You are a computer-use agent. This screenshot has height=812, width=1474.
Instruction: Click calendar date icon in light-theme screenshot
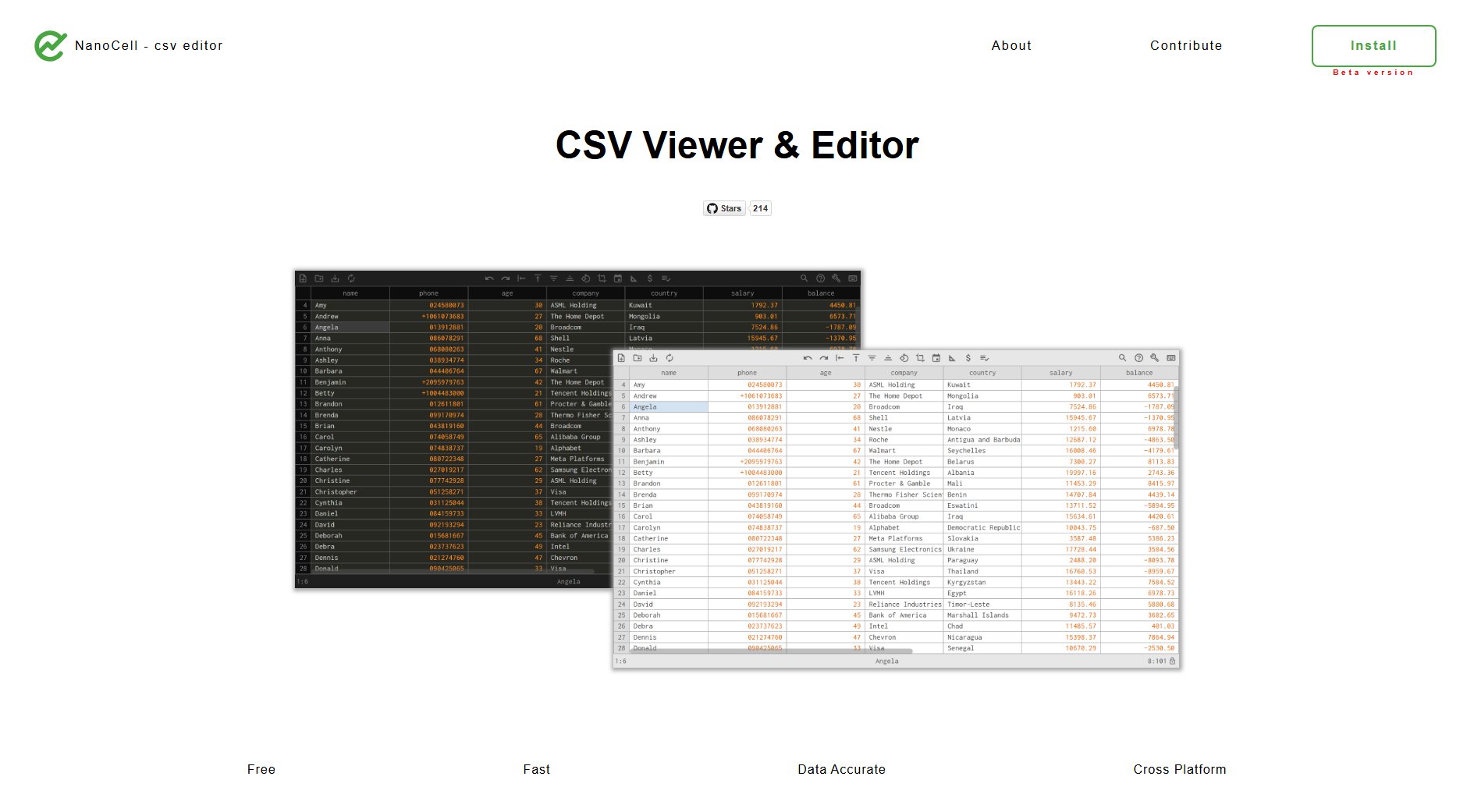click(x=936, y=358)
